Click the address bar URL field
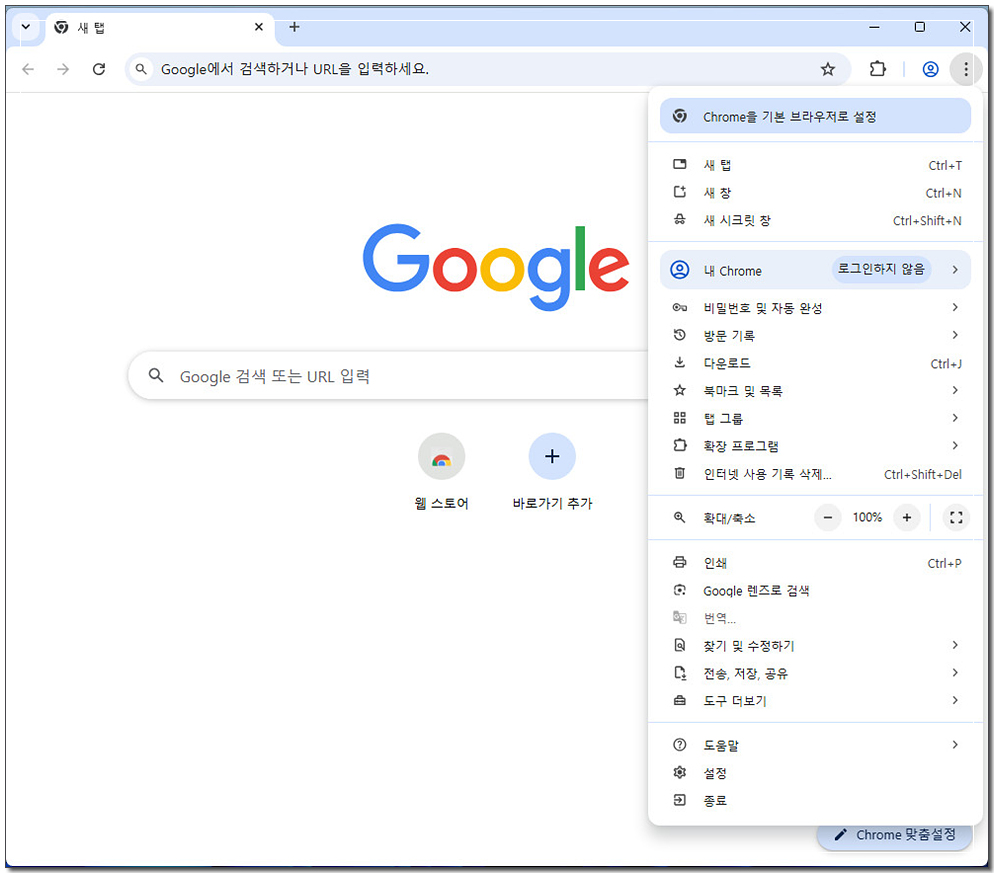994x873 pixels. pyautogui.click(x=488, y=69)
